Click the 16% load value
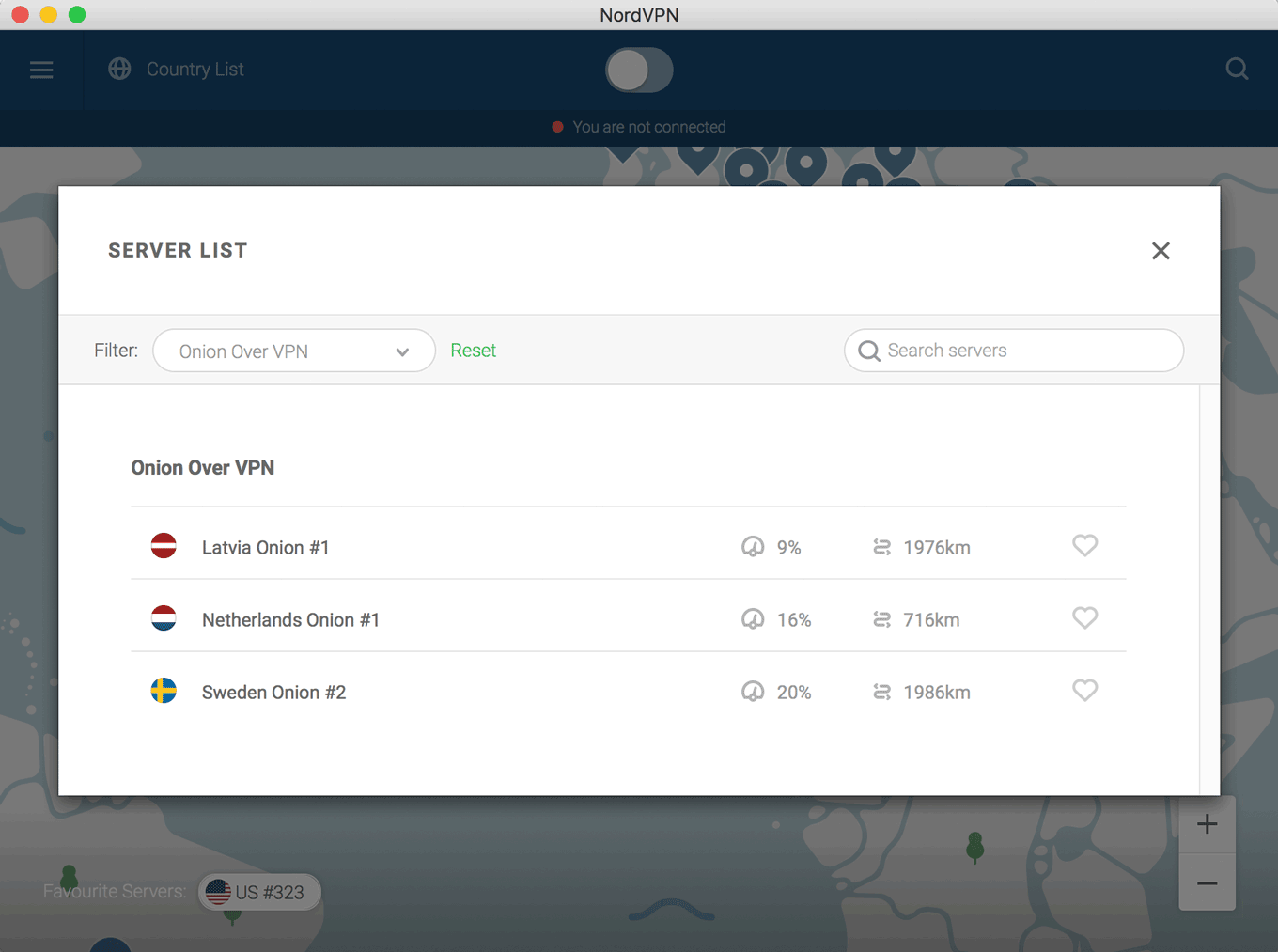Image resolution: width=1278 pixels, height=952 pixels. click(x=794, y=620)
